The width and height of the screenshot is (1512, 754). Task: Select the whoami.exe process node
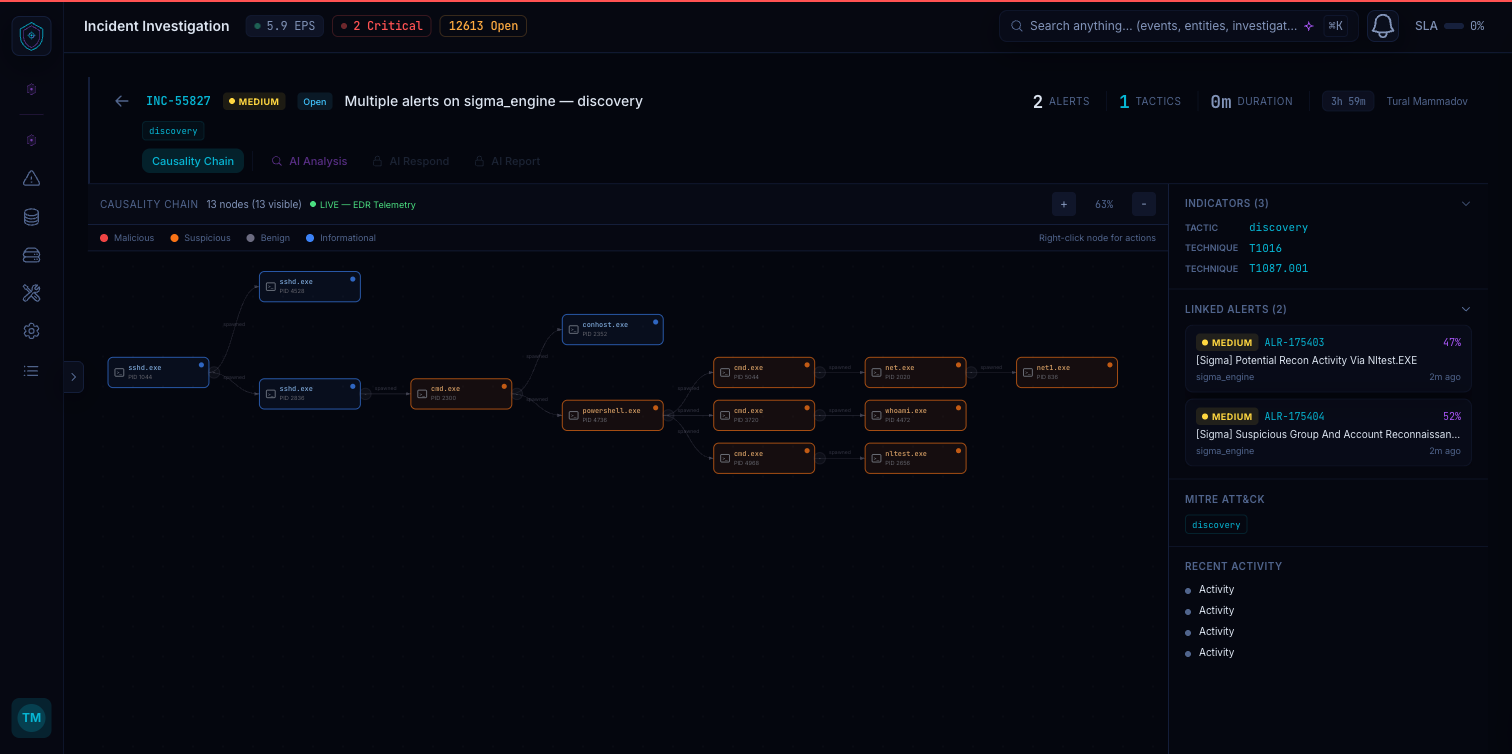click(x=915, y=415)
